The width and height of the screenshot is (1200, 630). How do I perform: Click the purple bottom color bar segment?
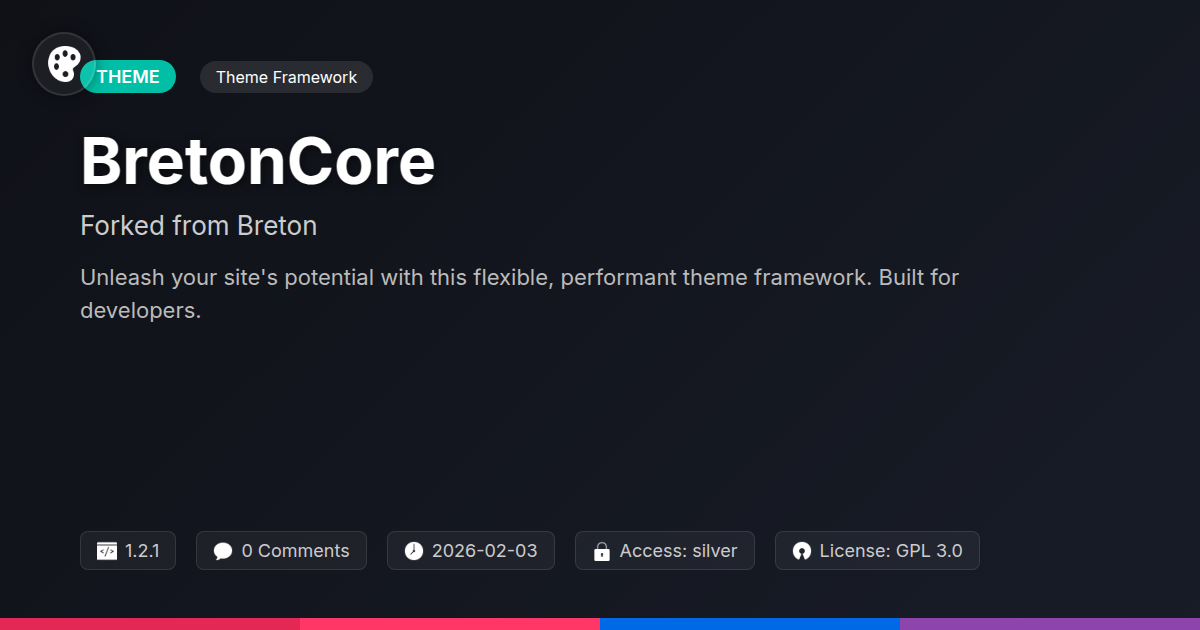pos(1050,623)
